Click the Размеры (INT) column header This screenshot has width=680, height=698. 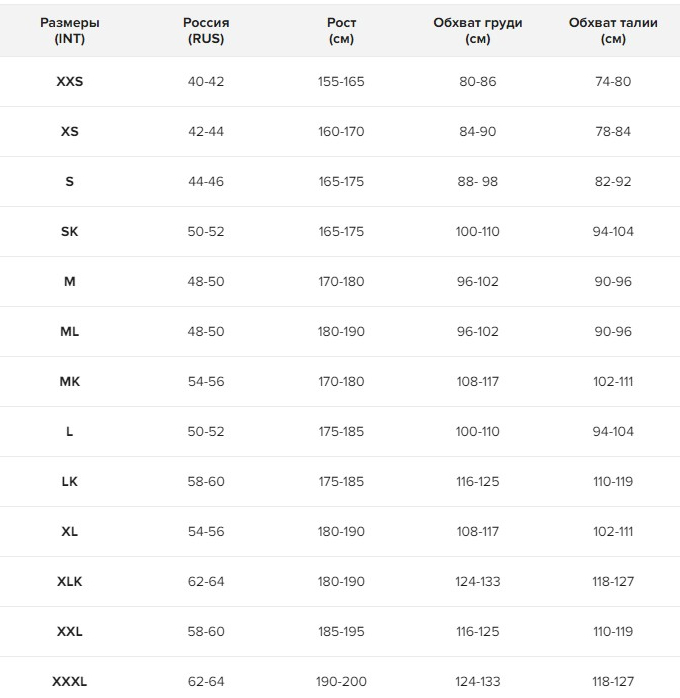(x=70, y=30)
